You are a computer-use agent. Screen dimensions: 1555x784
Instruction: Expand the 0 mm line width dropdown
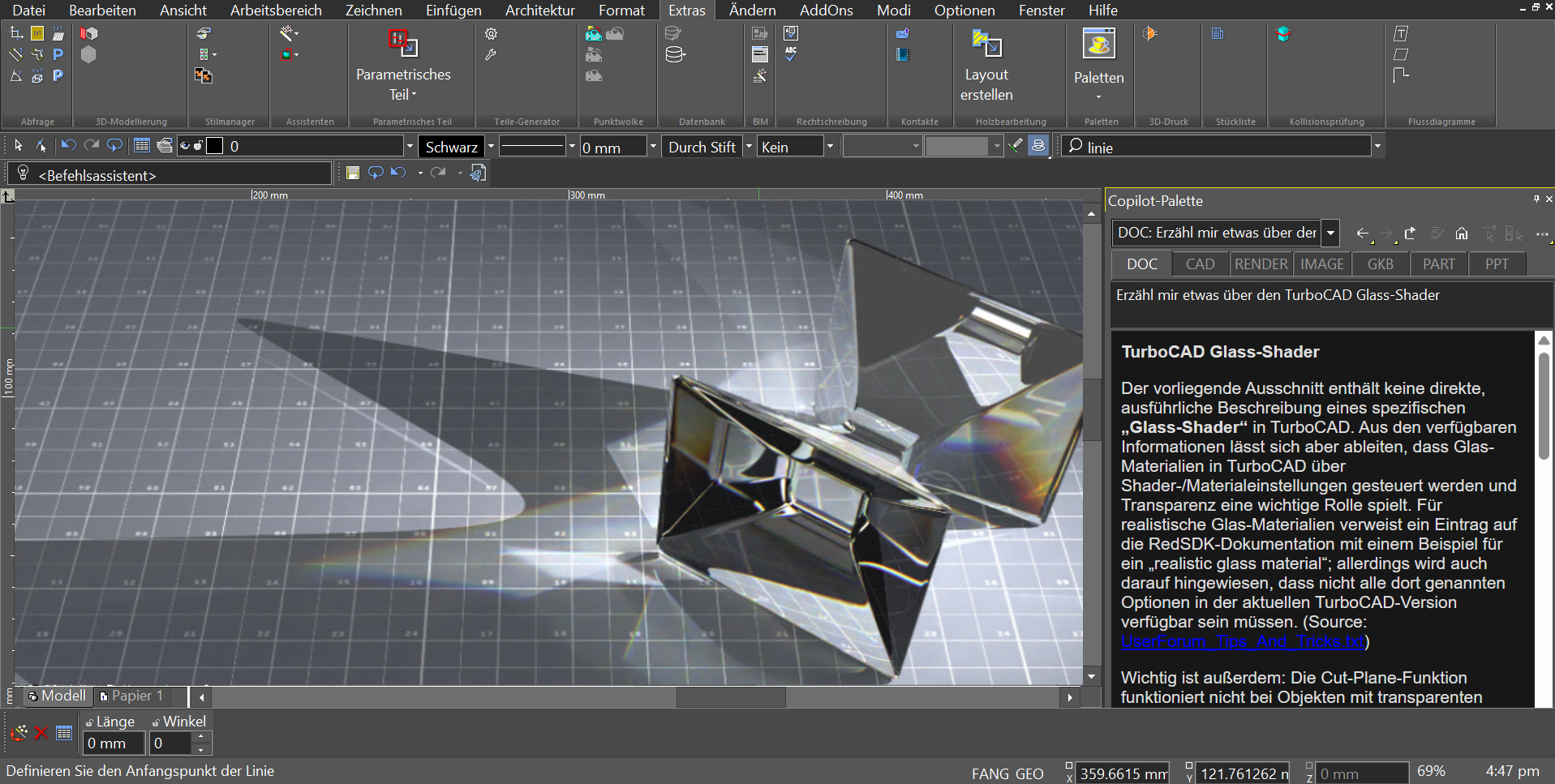tap(653, 147)
